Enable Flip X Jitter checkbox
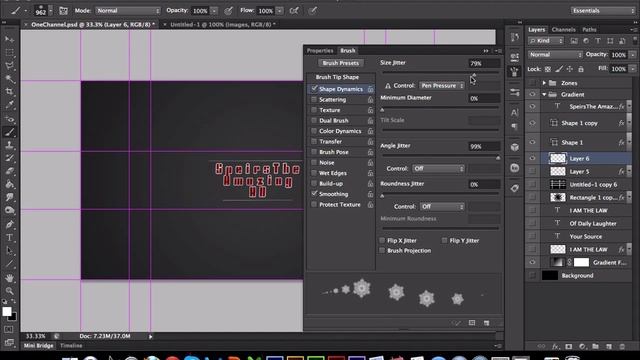640x360 pixels. tap(382, 240)
